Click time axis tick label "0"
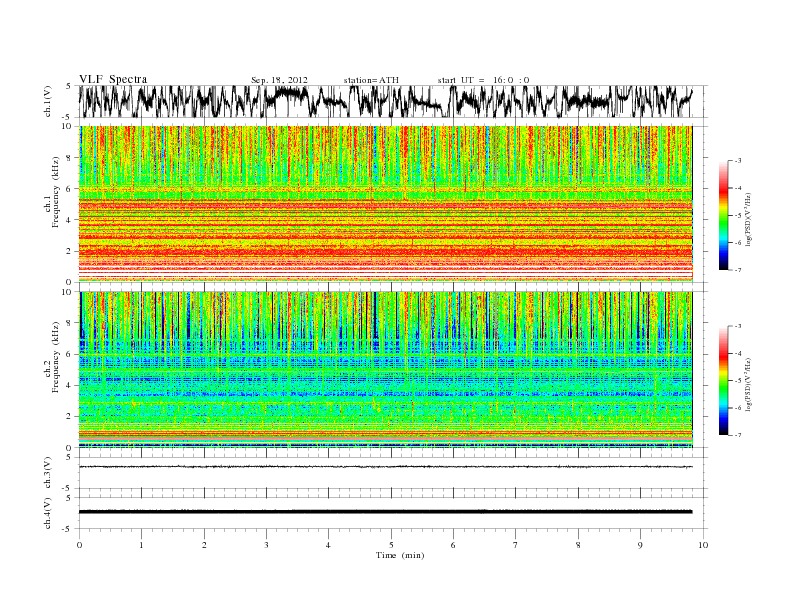This screenshot has height=612, width=792. click(79, 545)
